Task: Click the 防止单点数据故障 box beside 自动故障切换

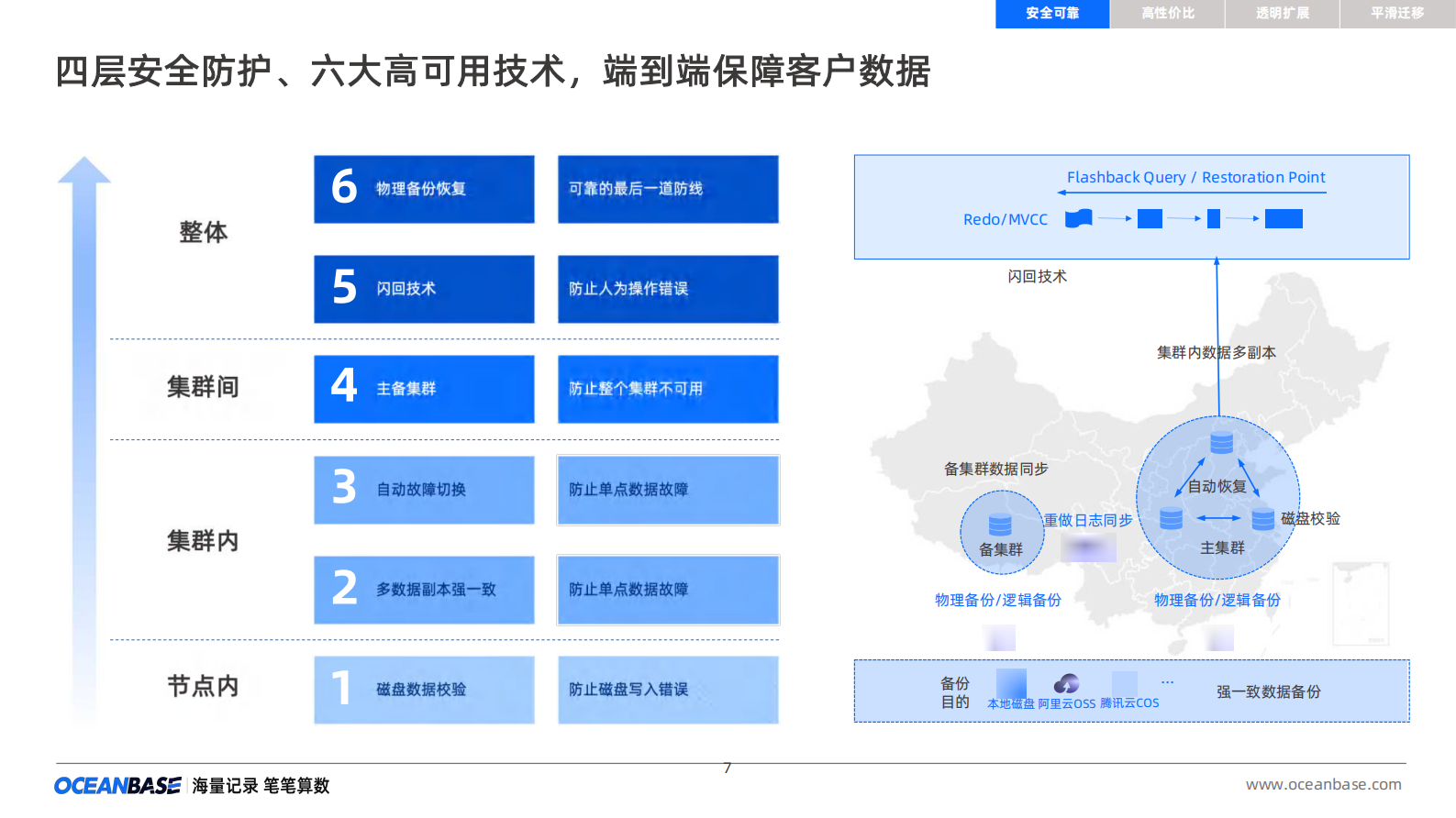Action: point(668,490)
